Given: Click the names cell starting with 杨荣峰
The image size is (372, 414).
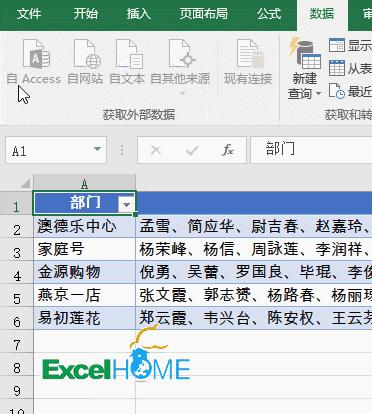Looking at the screenshot, I should coord(254,249).
